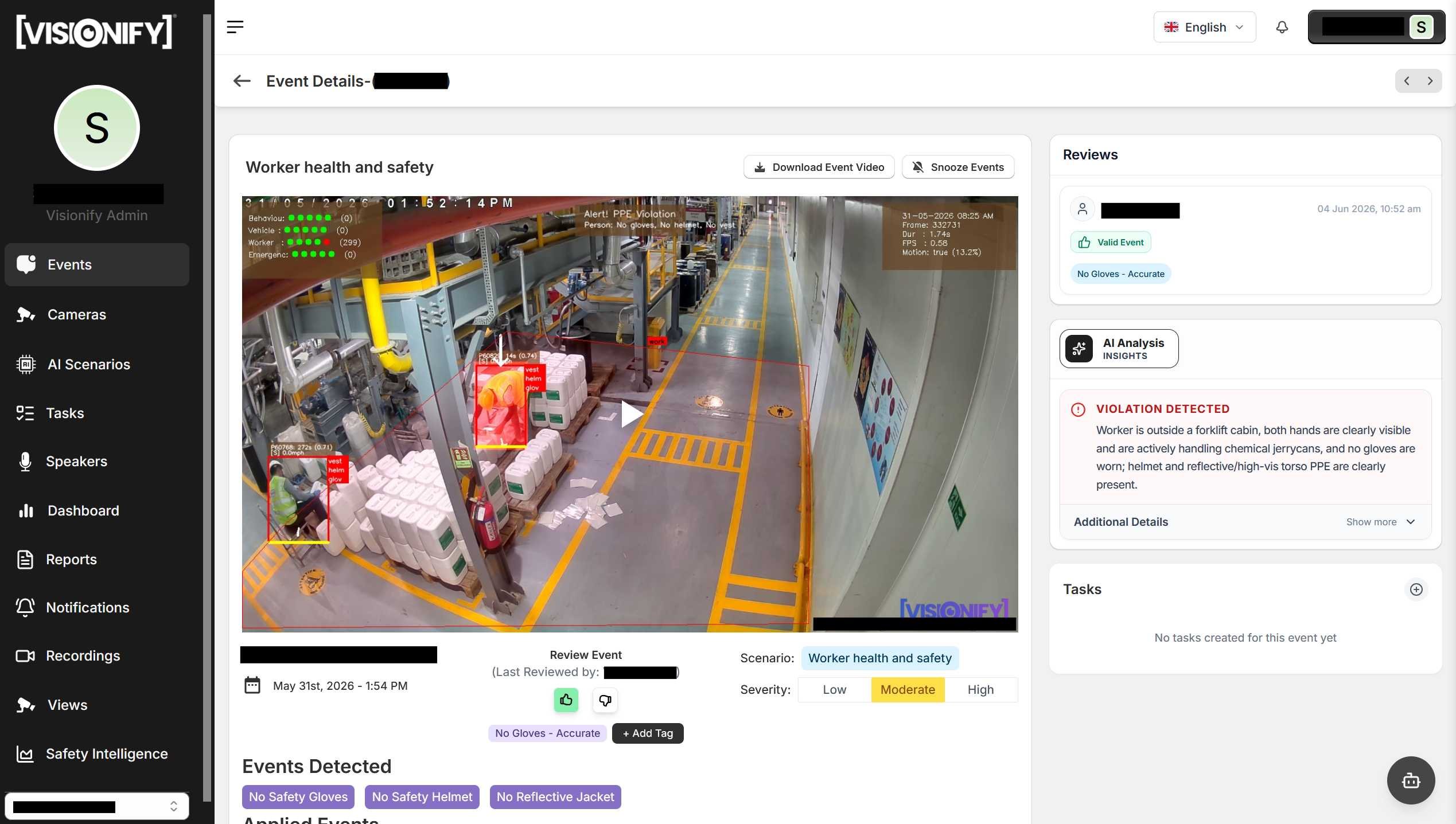Open the Safety Intelligence menu item
The image size is (1456, 824).
tap(96, 753)
